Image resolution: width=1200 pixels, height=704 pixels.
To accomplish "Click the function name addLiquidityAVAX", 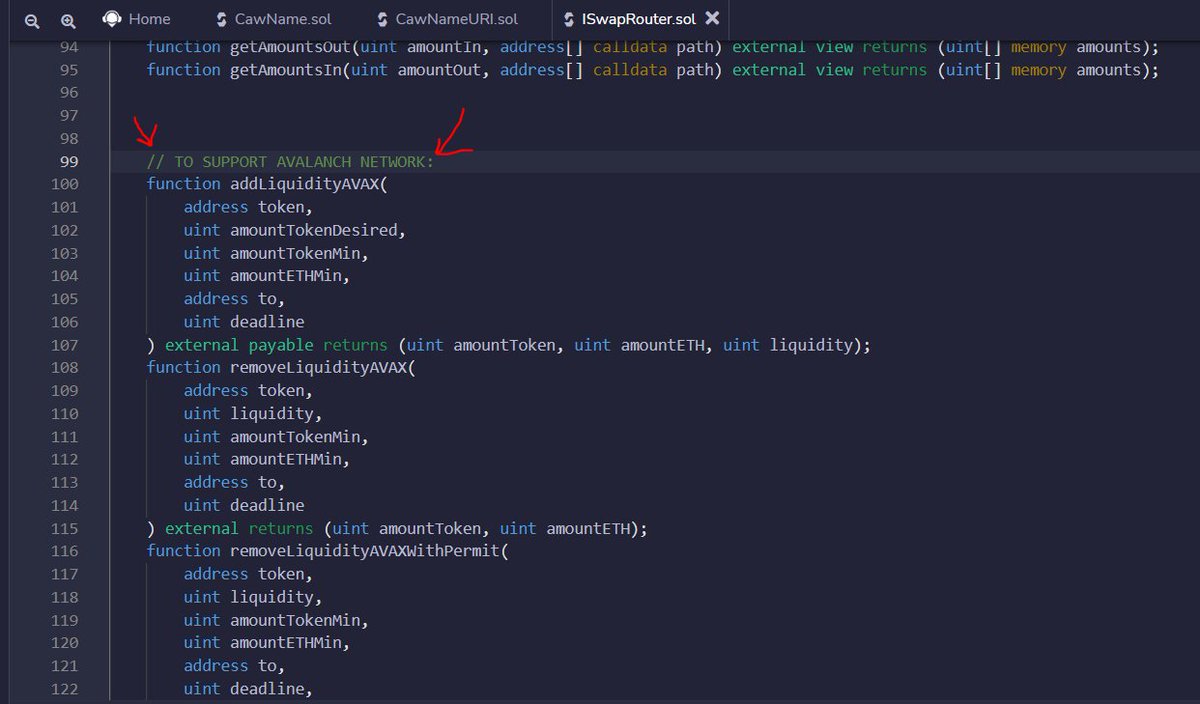I will point(304,184).
